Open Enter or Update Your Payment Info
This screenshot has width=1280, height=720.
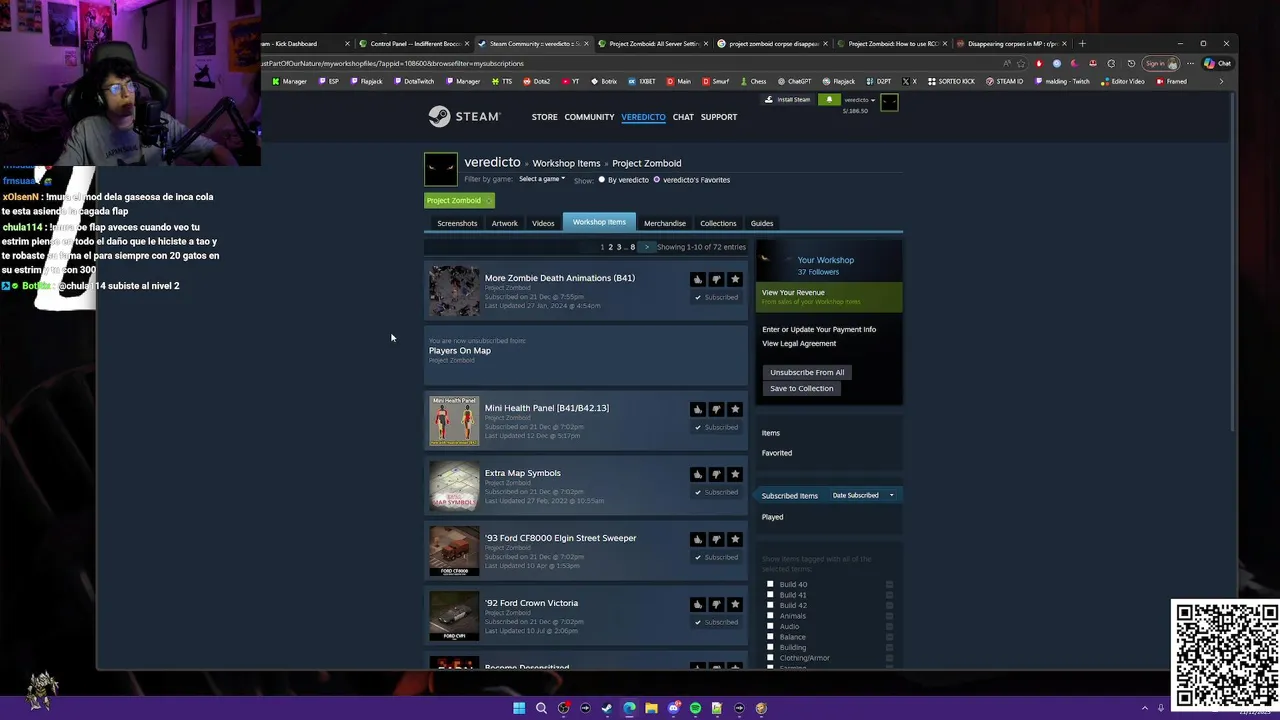819,329
